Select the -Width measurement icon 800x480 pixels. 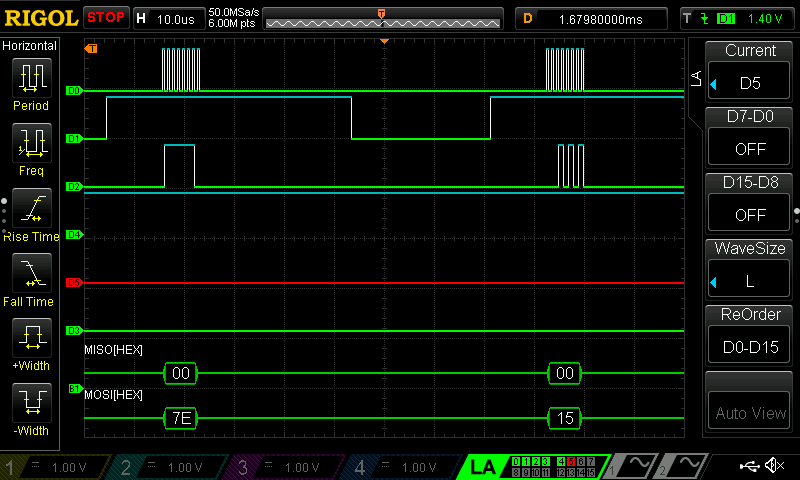click(30, 403)
